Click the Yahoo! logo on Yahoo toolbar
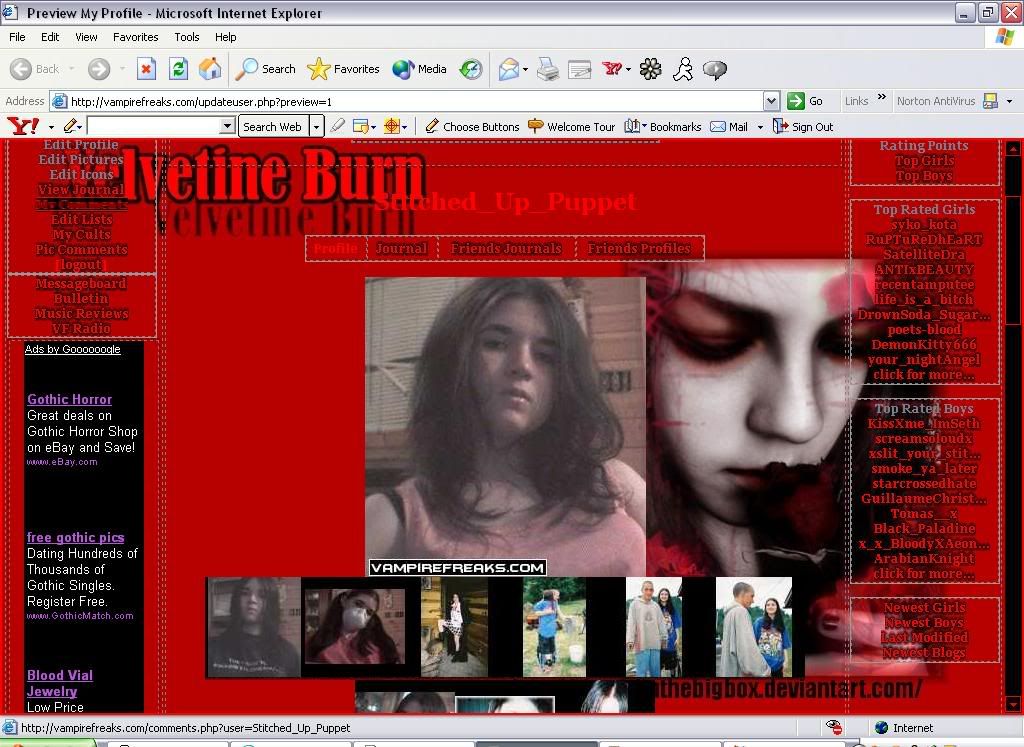The width and height of the screenshot is (1024, 747). pyautogui.click(x=23, y=125)
